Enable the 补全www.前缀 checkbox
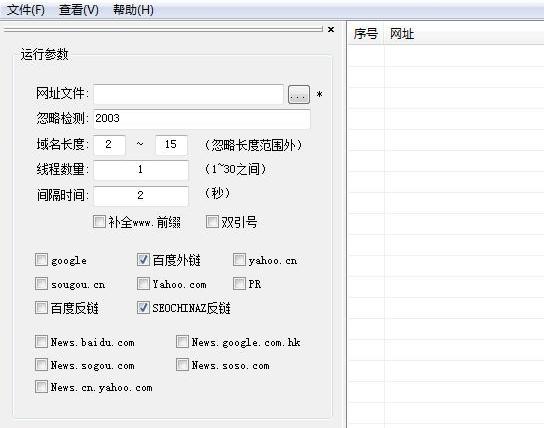Image resolution: width=544 pixels, height=428 pixels. 99,222
